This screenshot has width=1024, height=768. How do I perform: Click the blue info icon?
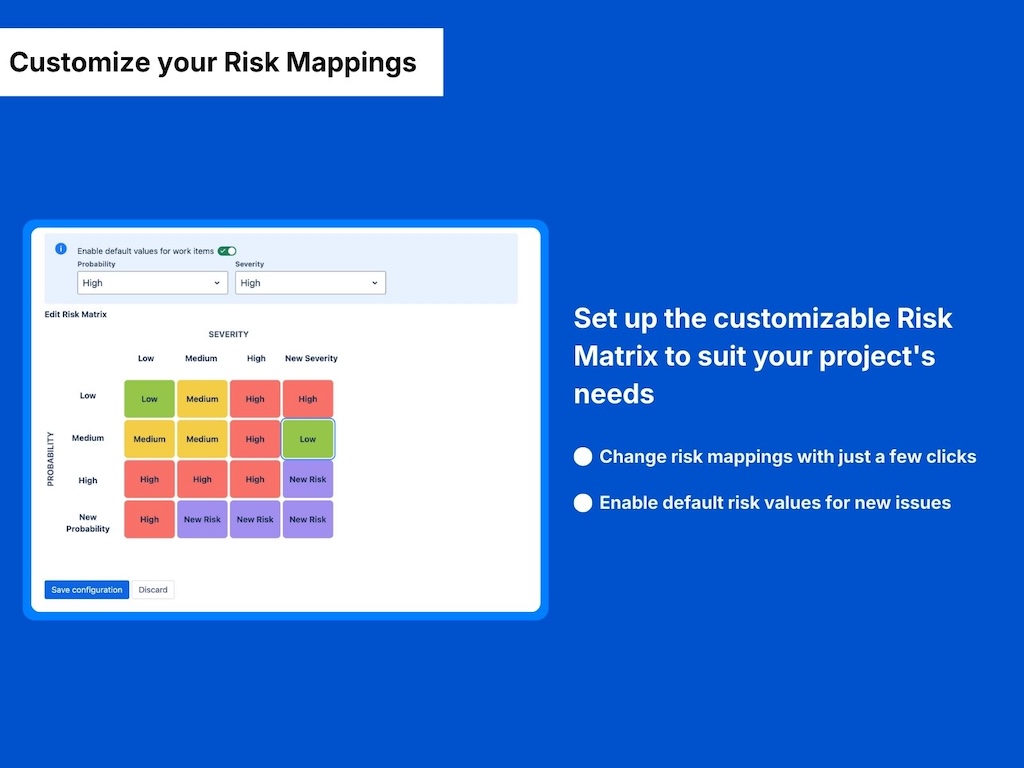tap(61, 248)
